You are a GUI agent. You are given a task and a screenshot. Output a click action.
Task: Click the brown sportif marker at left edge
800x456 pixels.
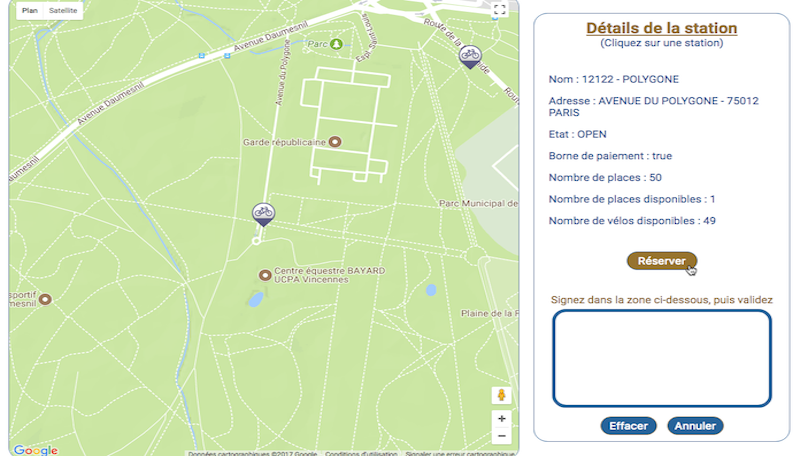click(45, 298)
